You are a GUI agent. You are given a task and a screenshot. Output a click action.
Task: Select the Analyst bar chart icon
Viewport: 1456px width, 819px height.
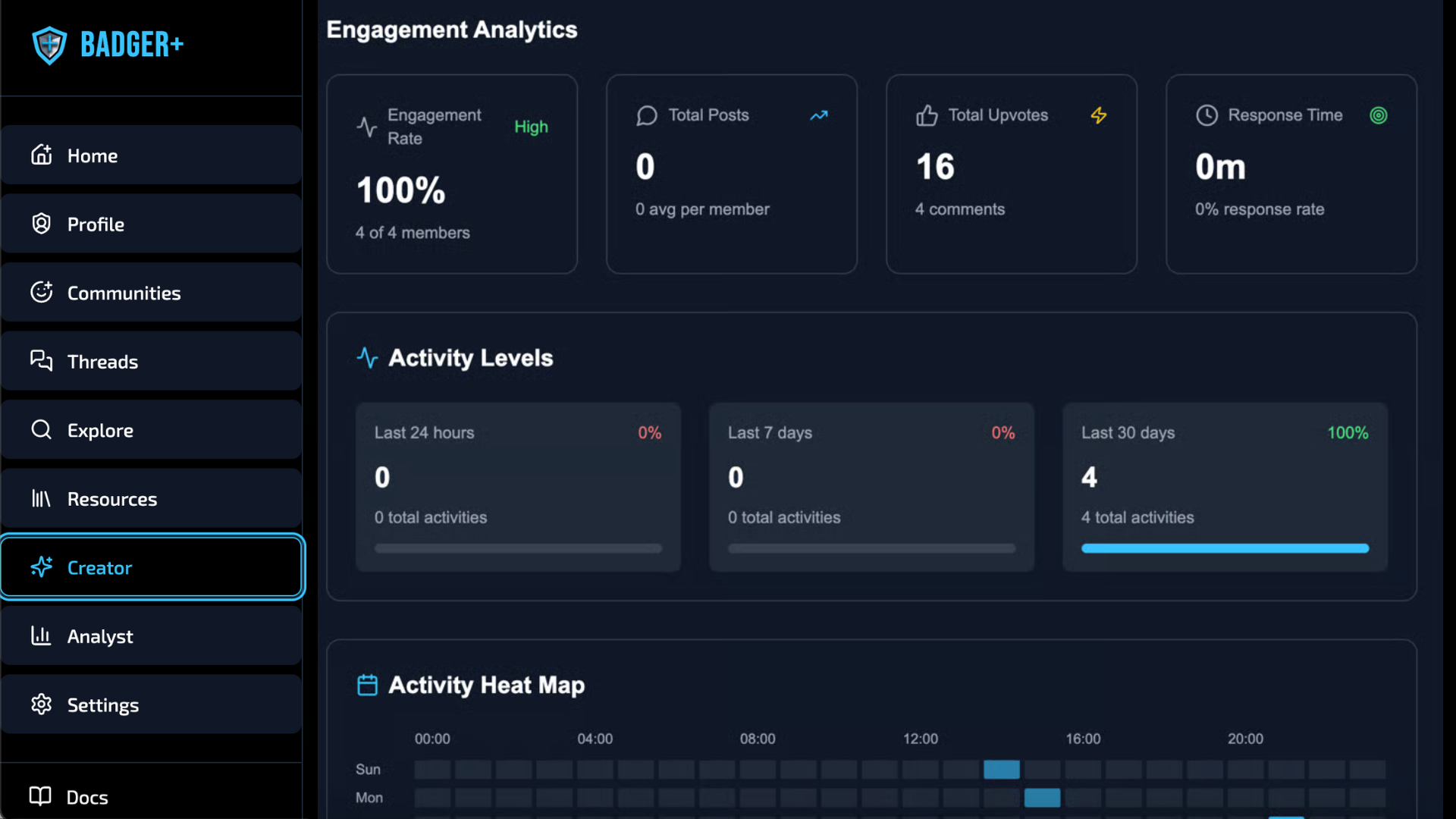click(42, 636)
